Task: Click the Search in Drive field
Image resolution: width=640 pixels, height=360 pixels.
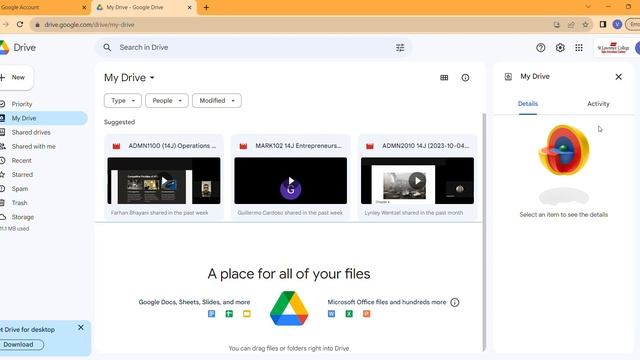Action: (x=253, y=47)
